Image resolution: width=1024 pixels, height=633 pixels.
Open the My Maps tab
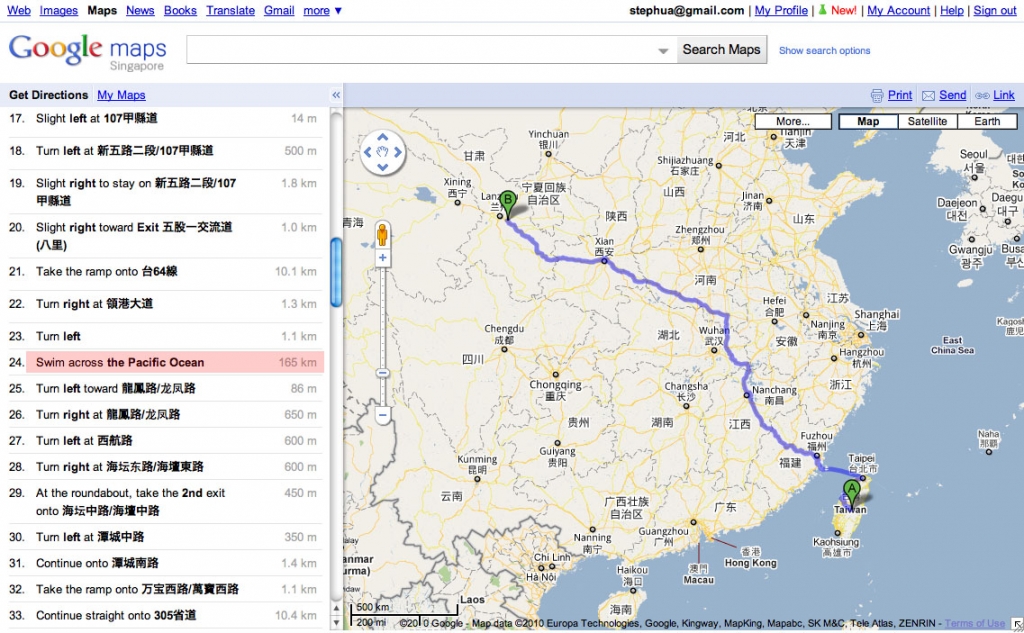tap(121, 95)
